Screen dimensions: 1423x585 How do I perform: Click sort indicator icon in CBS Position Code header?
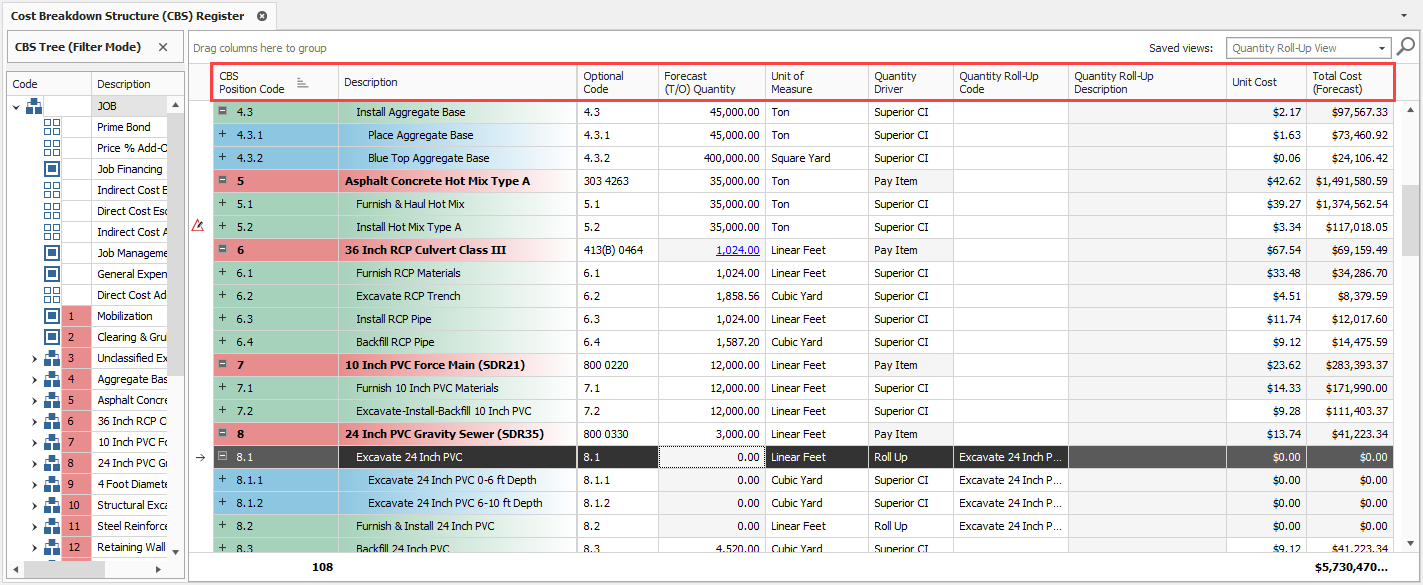302,83
